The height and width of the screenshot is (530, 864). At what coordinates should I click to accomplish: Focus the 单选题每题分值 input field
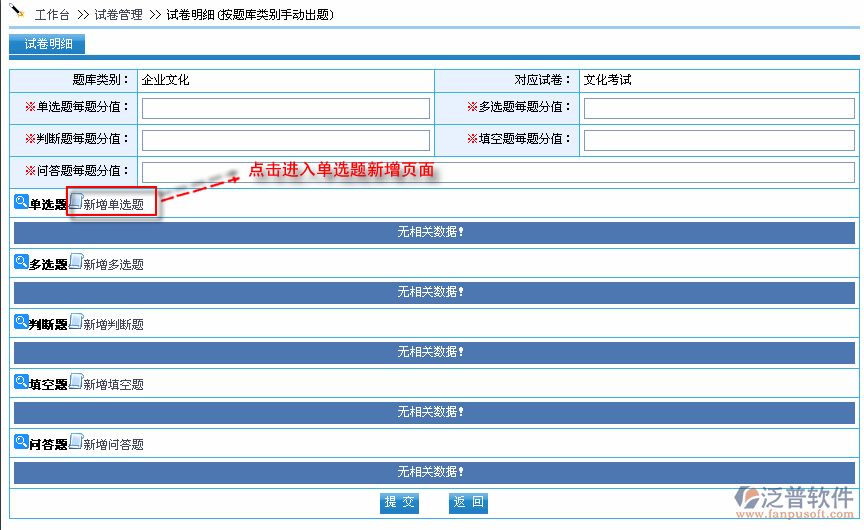[x=286, y=109]
